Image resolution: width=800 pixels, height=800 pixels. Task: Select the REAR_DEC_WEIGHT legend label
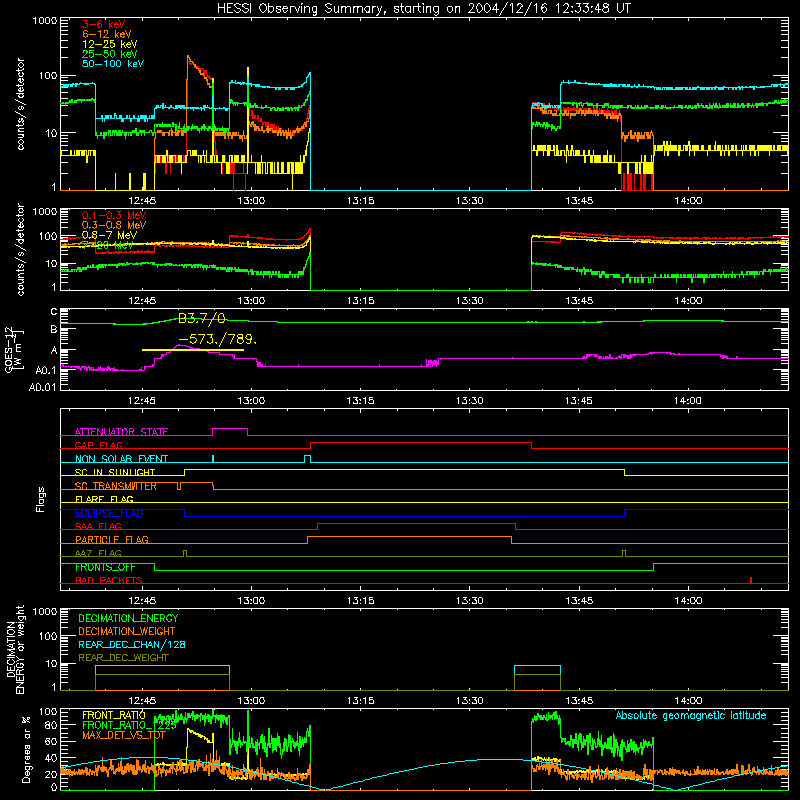coord(123,658)
